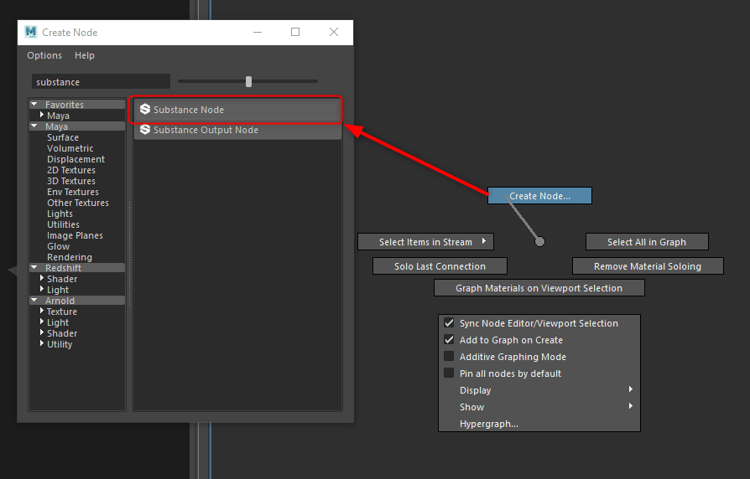Select the Substance Output Node entry
750x479 pixels.
point(238,130)
